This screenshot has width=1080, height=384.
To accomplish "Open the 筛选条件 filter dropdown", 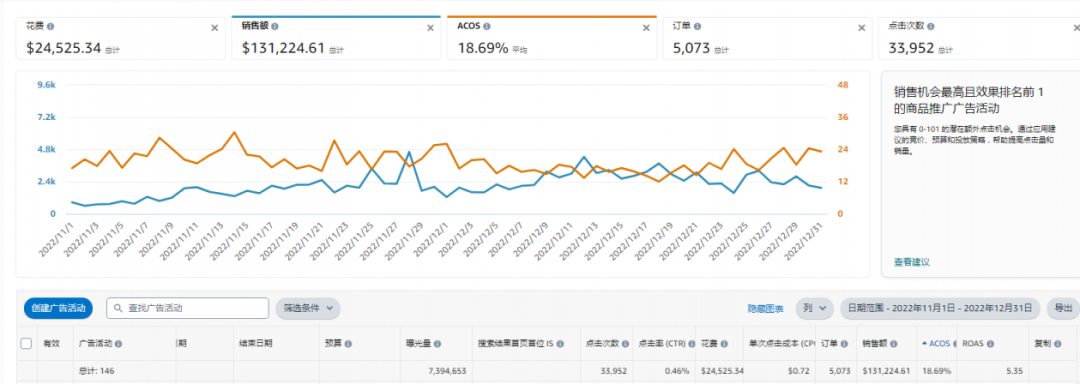I will [308, 308].
